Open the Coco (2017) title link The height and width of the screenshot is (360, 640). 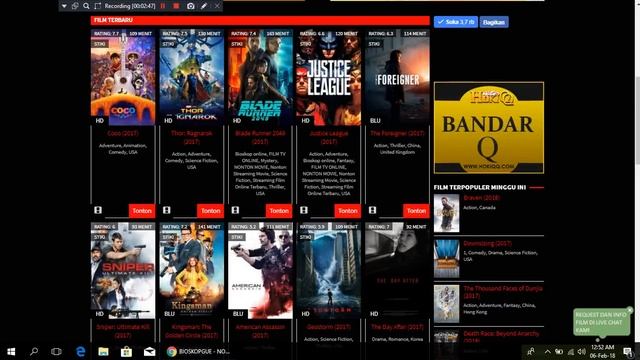click(123, 133)
